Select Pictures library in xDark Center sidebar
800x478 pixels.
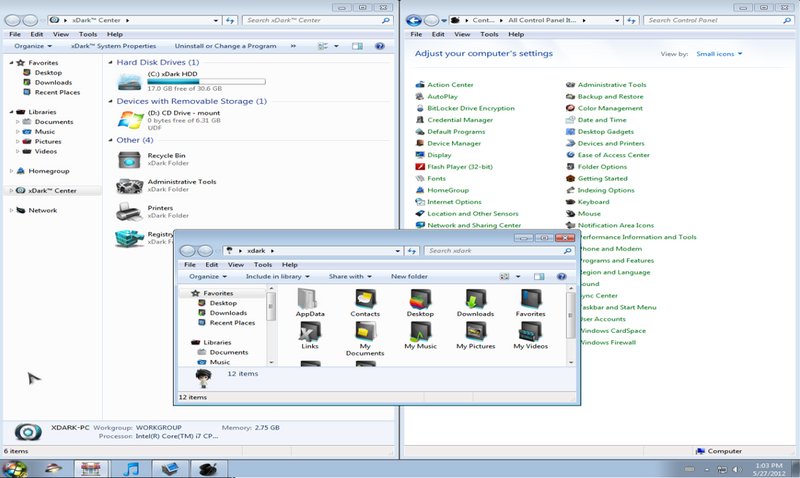coord(48,141)
